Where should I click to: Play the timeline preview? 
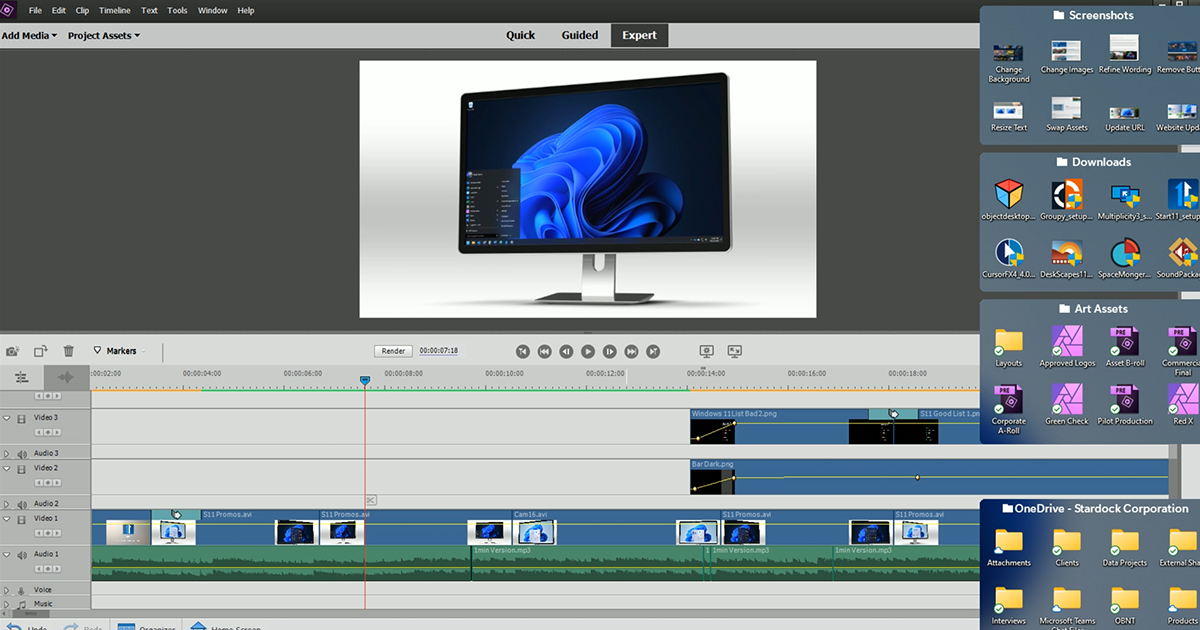tap(588, 351)
